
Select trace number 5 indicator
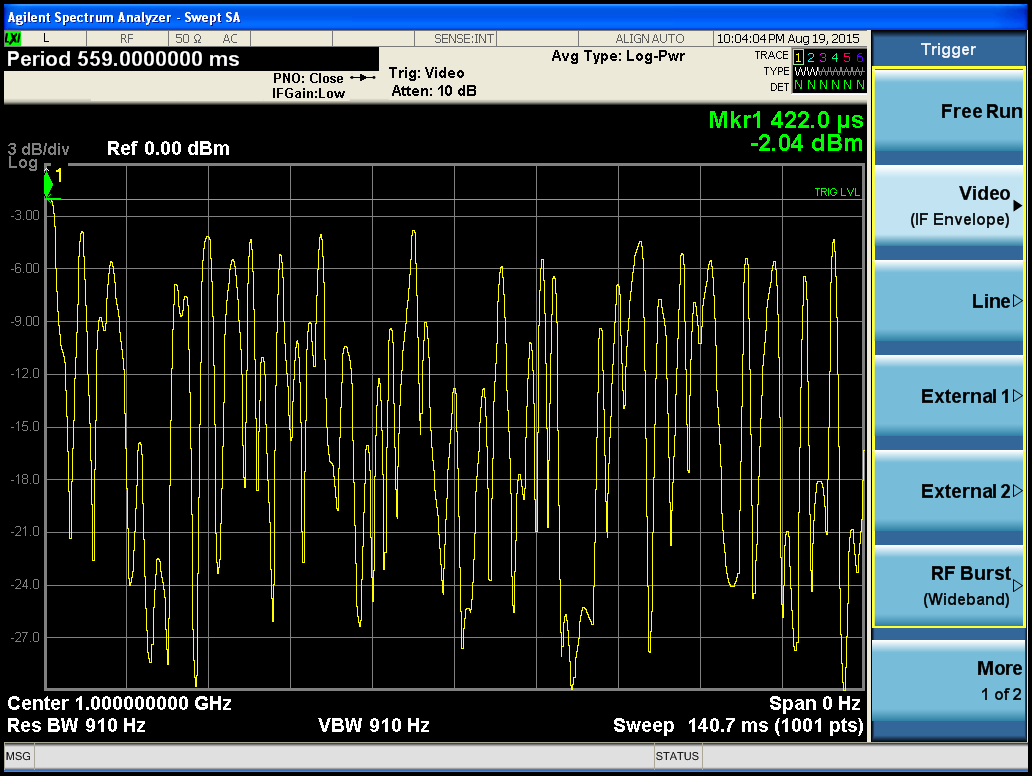pyautogui.click(x=848, y=56)
